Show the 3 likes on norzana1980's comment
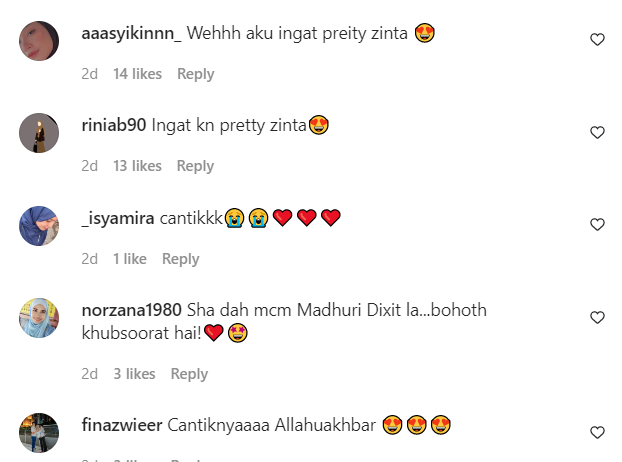Image resolution: width=622 pixels, height=462 pixels. (134, 374)
